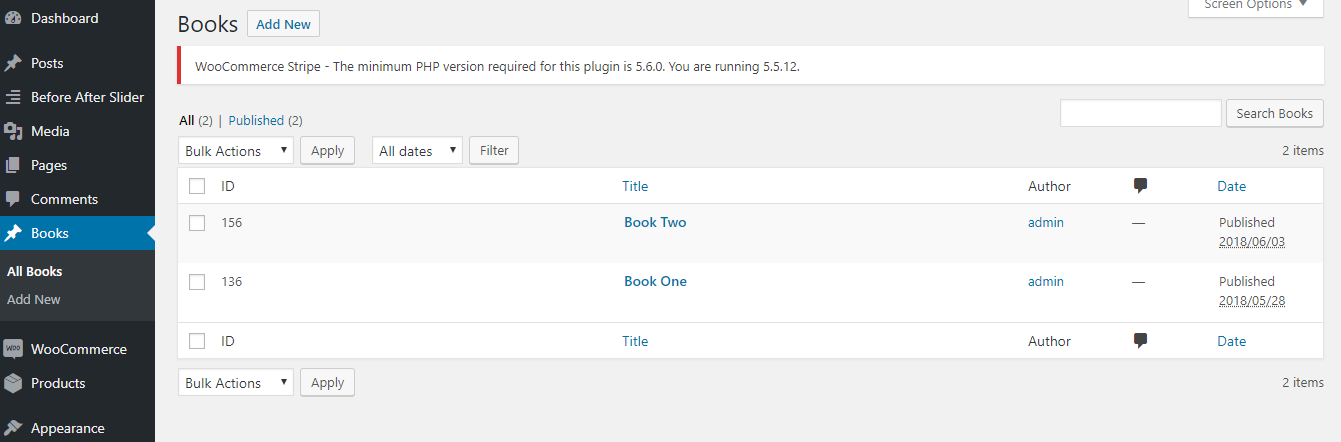Viewport: 1341px width, 442px height.
Task: Click the Posts pushpin icon
Action: [13, 63]
